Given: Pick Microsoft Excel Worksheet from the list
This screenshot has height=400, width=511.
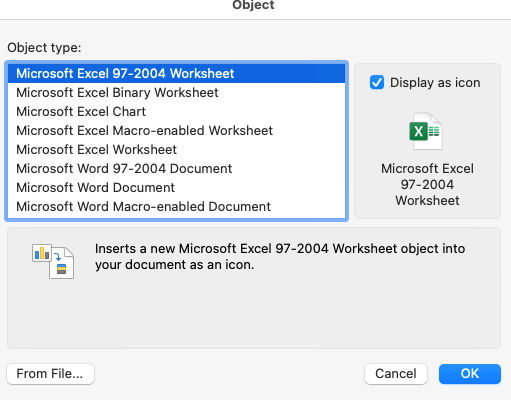Looking at the screenshot, I should [x=176, y=149].
